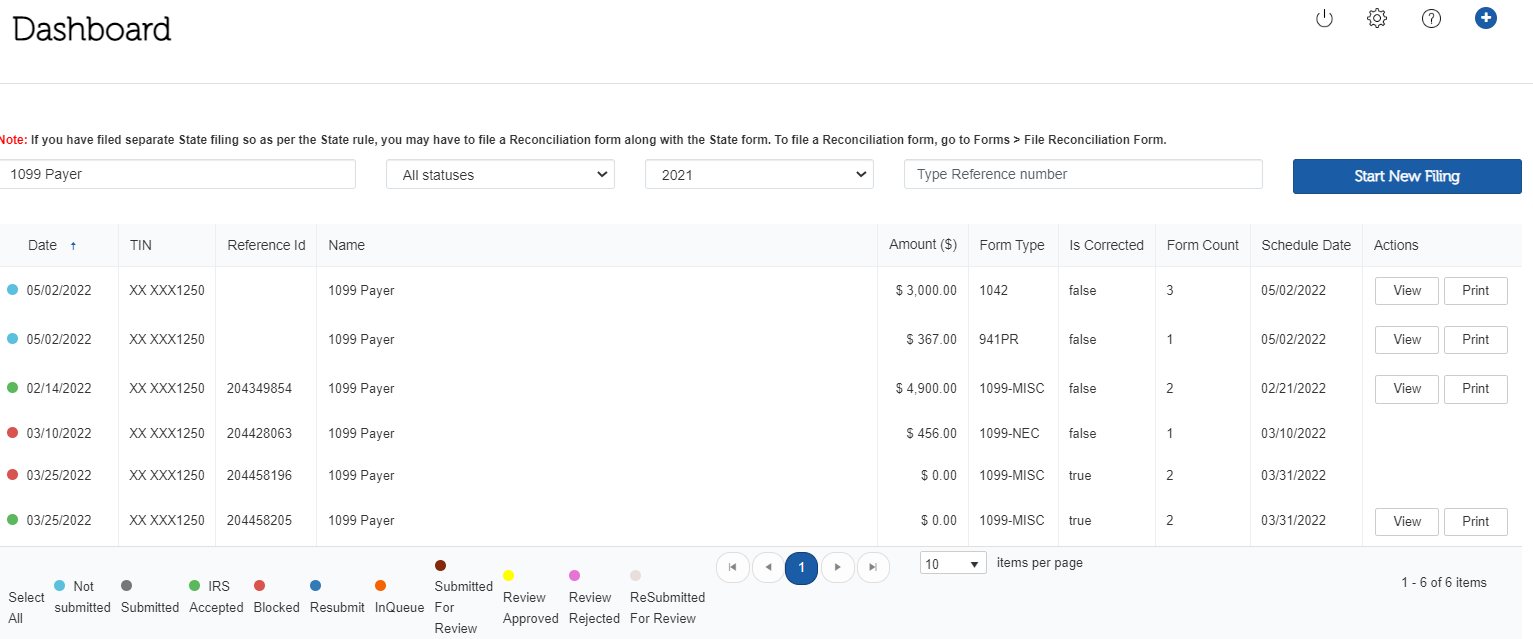The height and width of the screenshot is (639, 1533).
Task: Print the 1042 form row
Action: tap(1476, 291)
